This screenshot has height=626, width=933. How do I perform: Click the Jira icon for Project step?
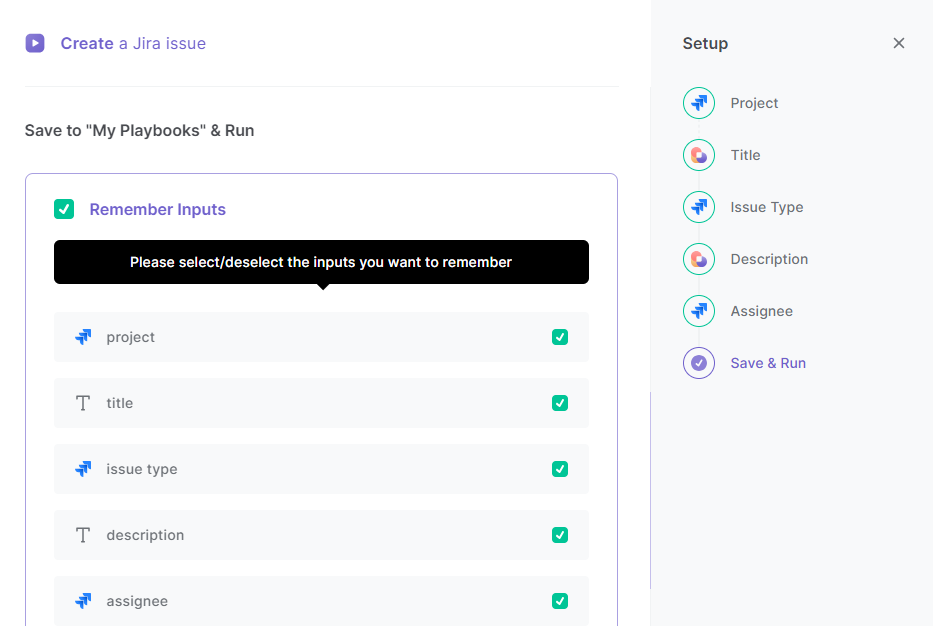(x=699, y=103)
